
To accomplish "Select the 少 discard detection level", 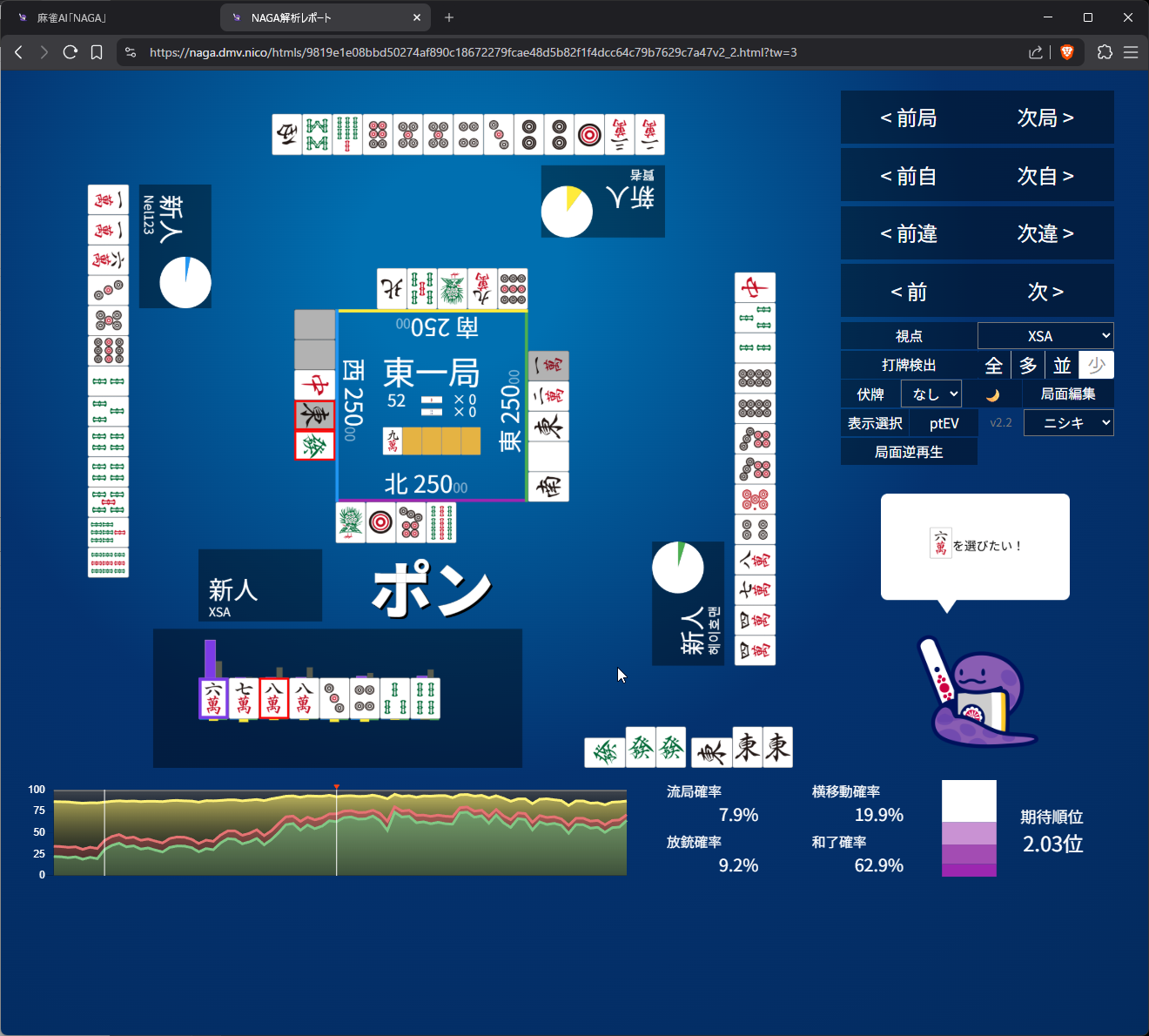I will 1096,366.
